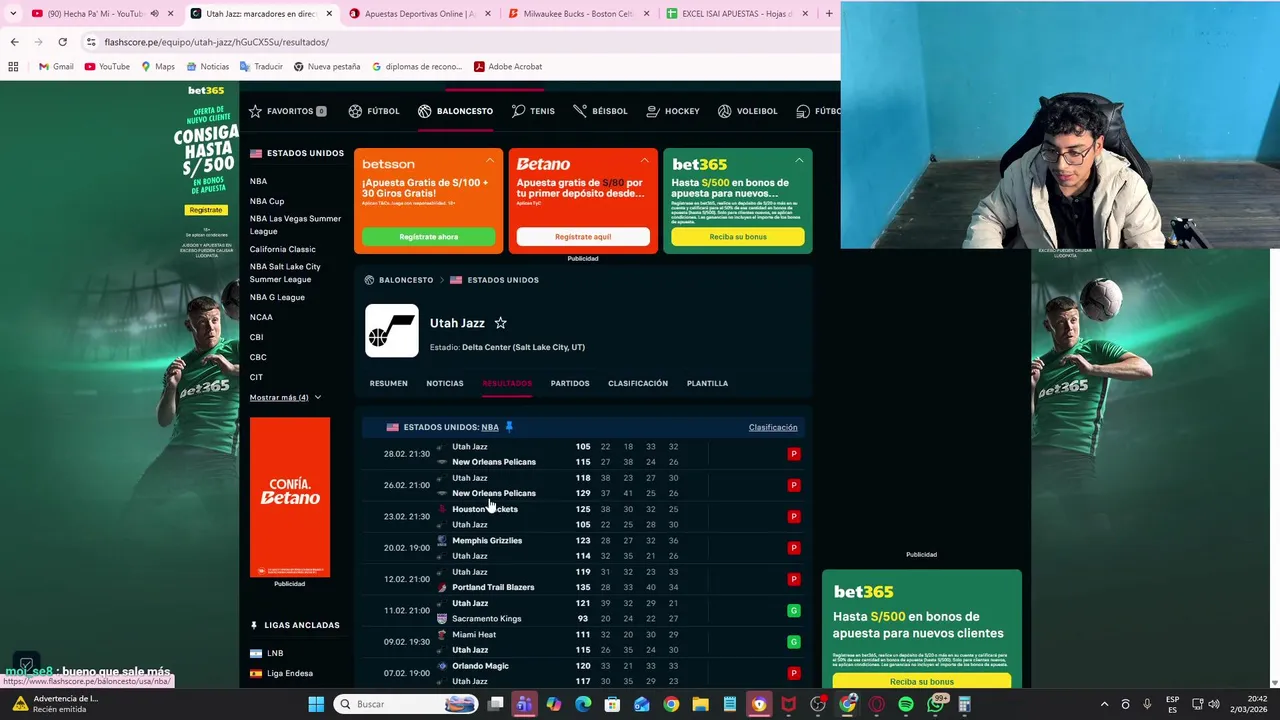Open California Classic in the sidebar

pos(282,249)
